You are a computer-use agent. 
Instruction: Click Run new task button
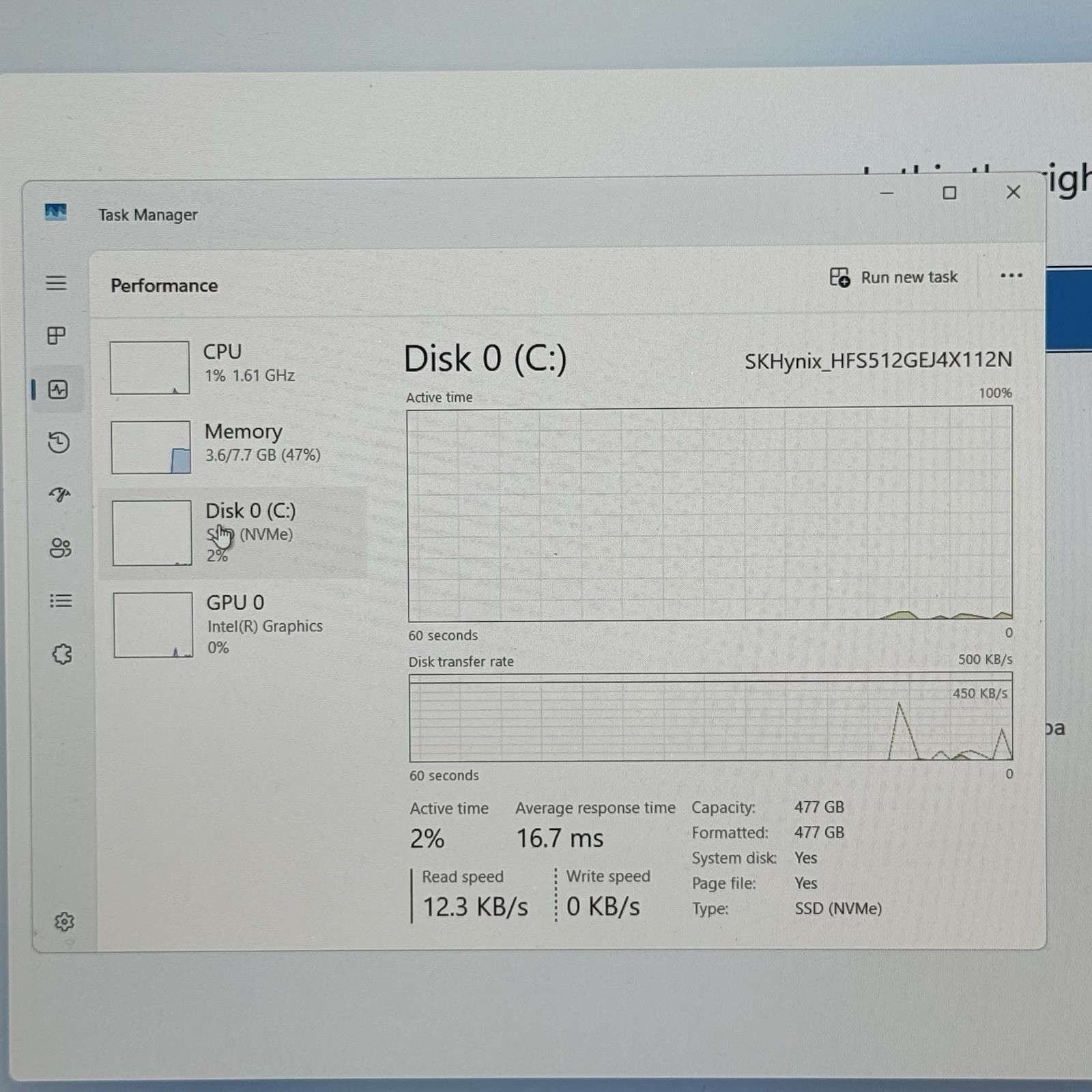[893, 277]
